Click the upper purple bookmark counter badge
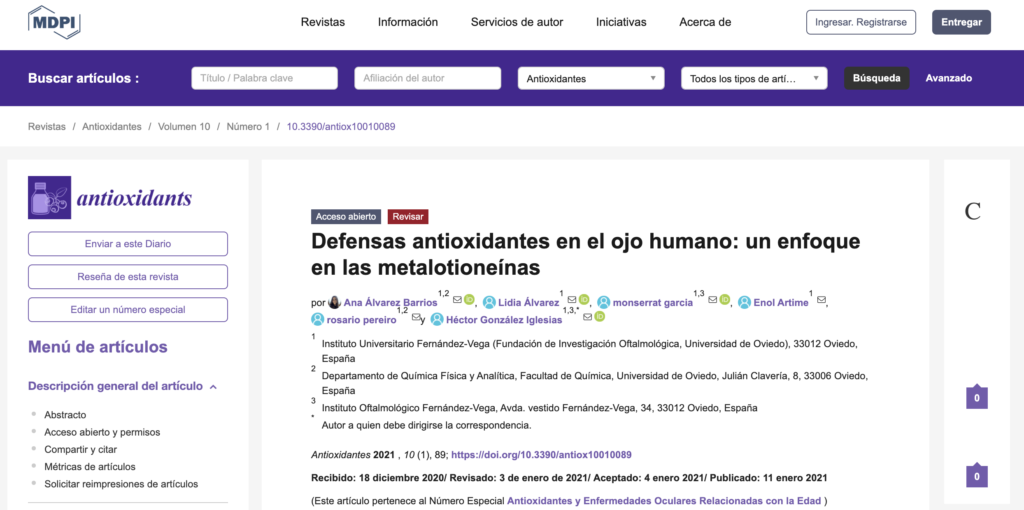This screenshot has width=1024, height=510. click(x=976, y=398)
